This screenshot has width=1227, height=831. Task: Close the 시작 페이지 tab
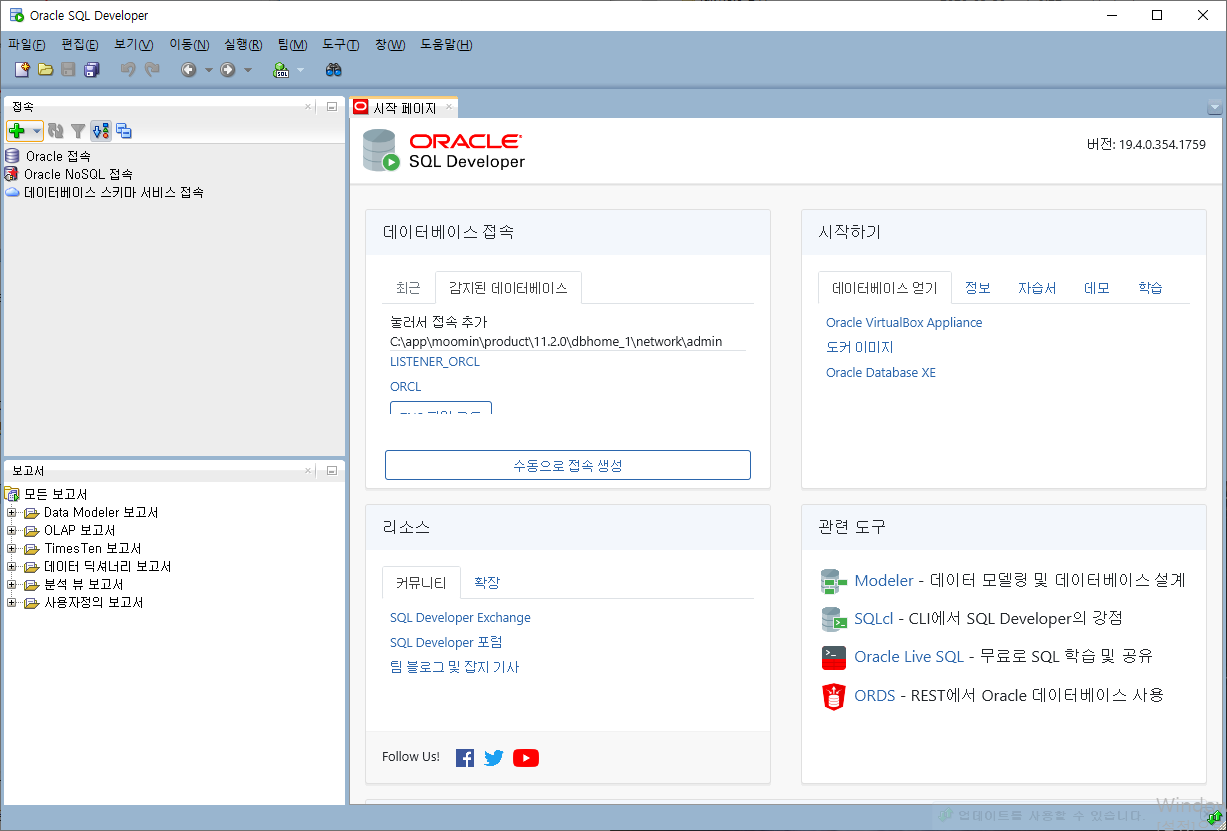pyautogui.click(x=449, y=107)
